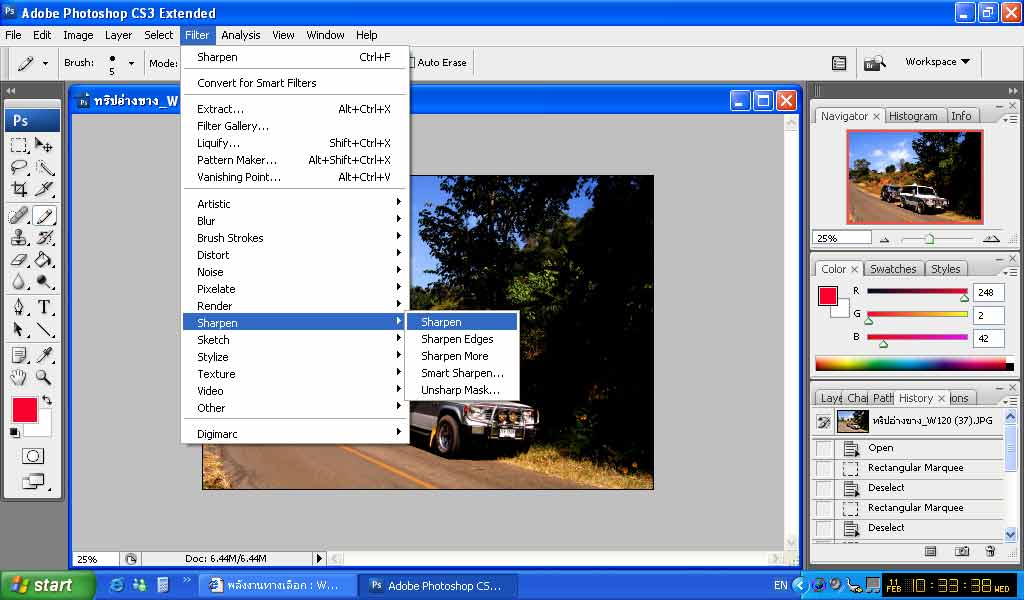Viewport: 1024px width, 600px height.
Task: Choose the Hand tool
Action: [19, 377]
